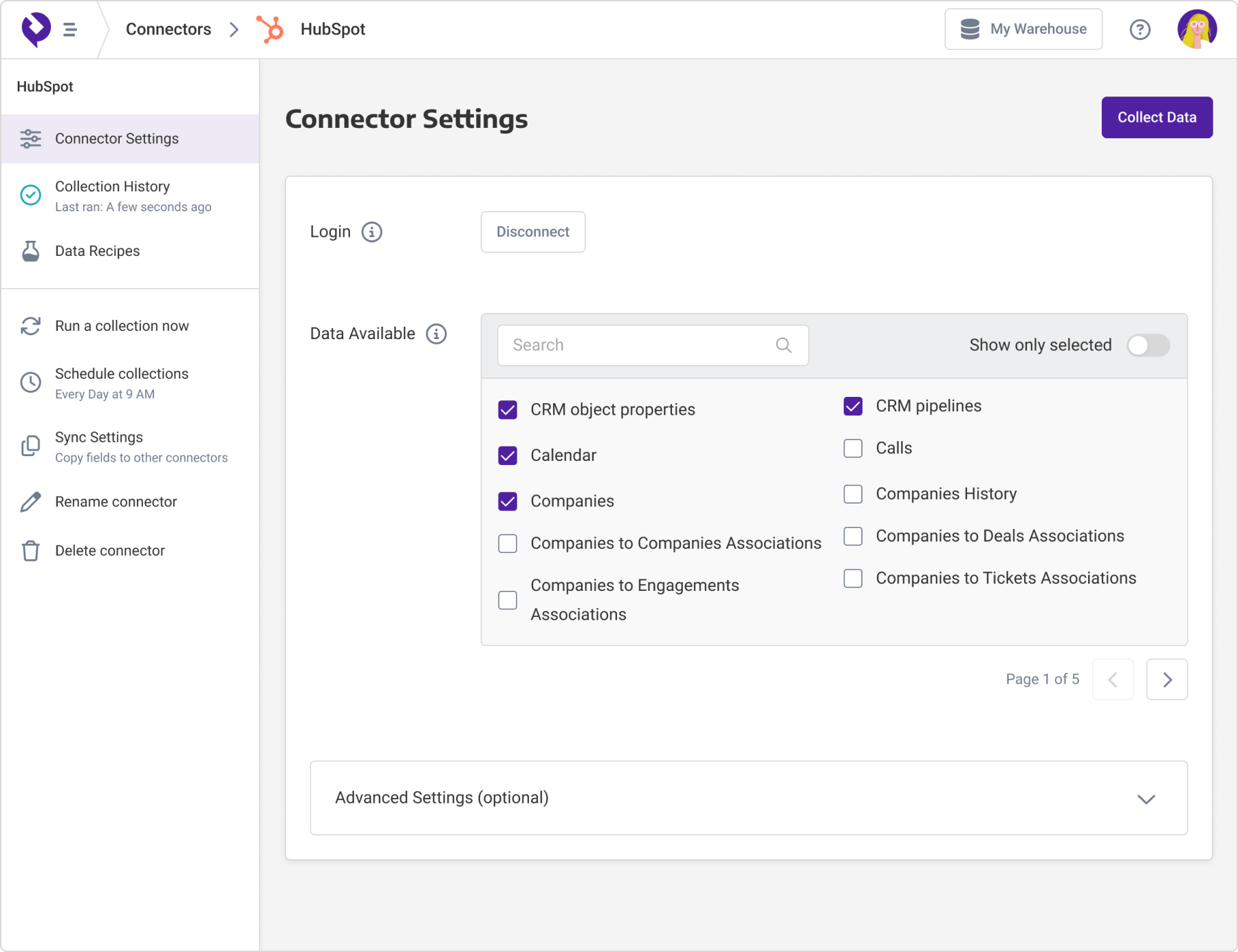Select Run a collection now
Viewport: 1238px width, 952px height.
pos(130,326)
